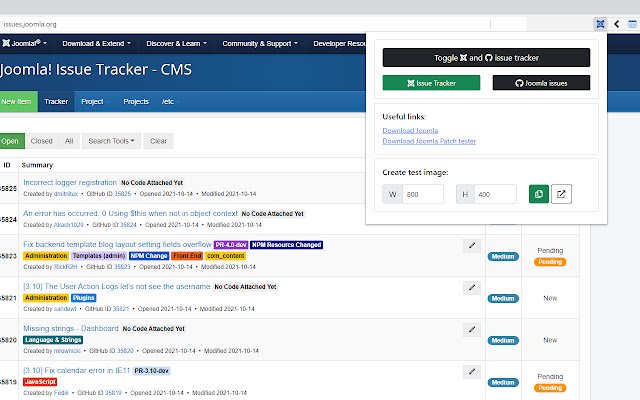
Task: Open 'Missing strings - Dashboard' issue
Action: pos(71,328)
